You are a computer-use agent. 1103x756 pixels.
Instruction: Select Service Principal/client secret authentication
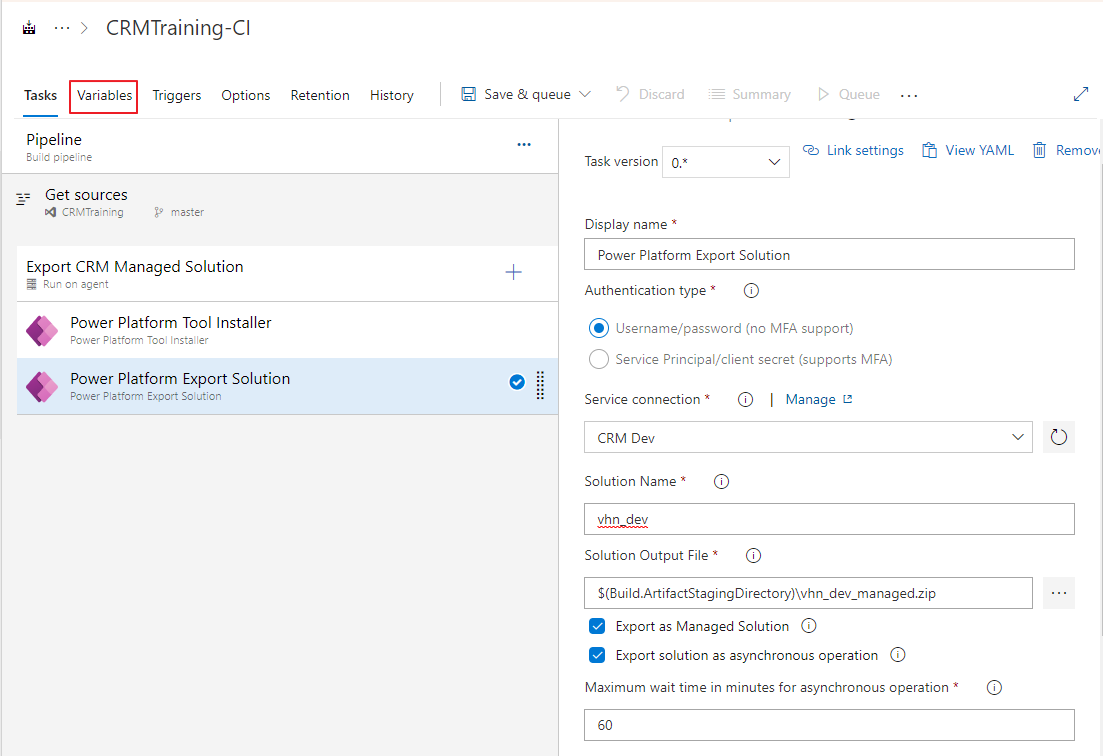pyautogui.click(x=598, y=359)
